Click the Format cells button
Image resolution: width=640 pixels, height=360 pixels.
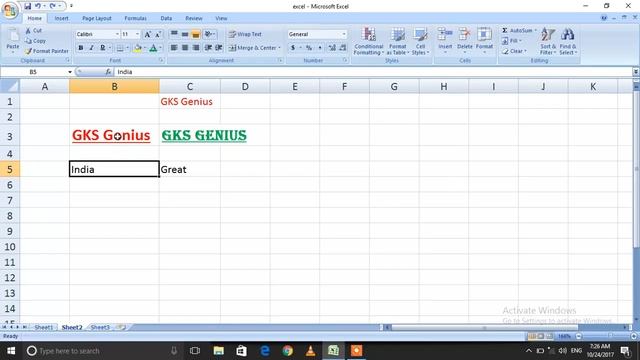484,41
